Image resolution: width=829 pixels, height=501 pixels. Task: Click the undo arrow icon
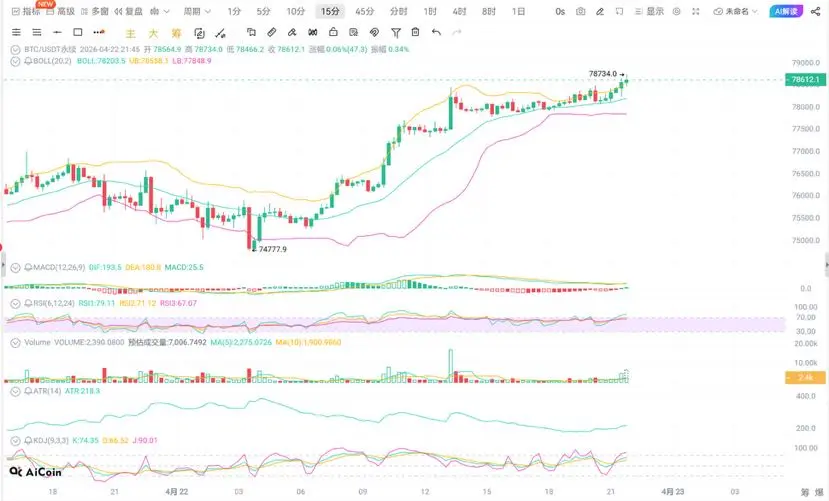click(x=436, y=32)
